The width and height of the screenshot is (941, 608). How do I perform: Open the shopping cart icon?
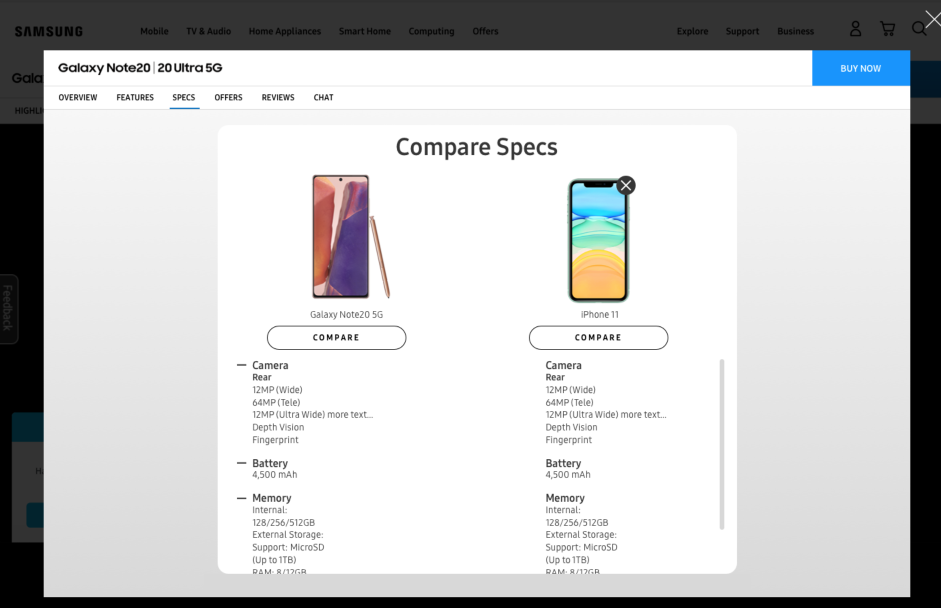click(887, 29)
